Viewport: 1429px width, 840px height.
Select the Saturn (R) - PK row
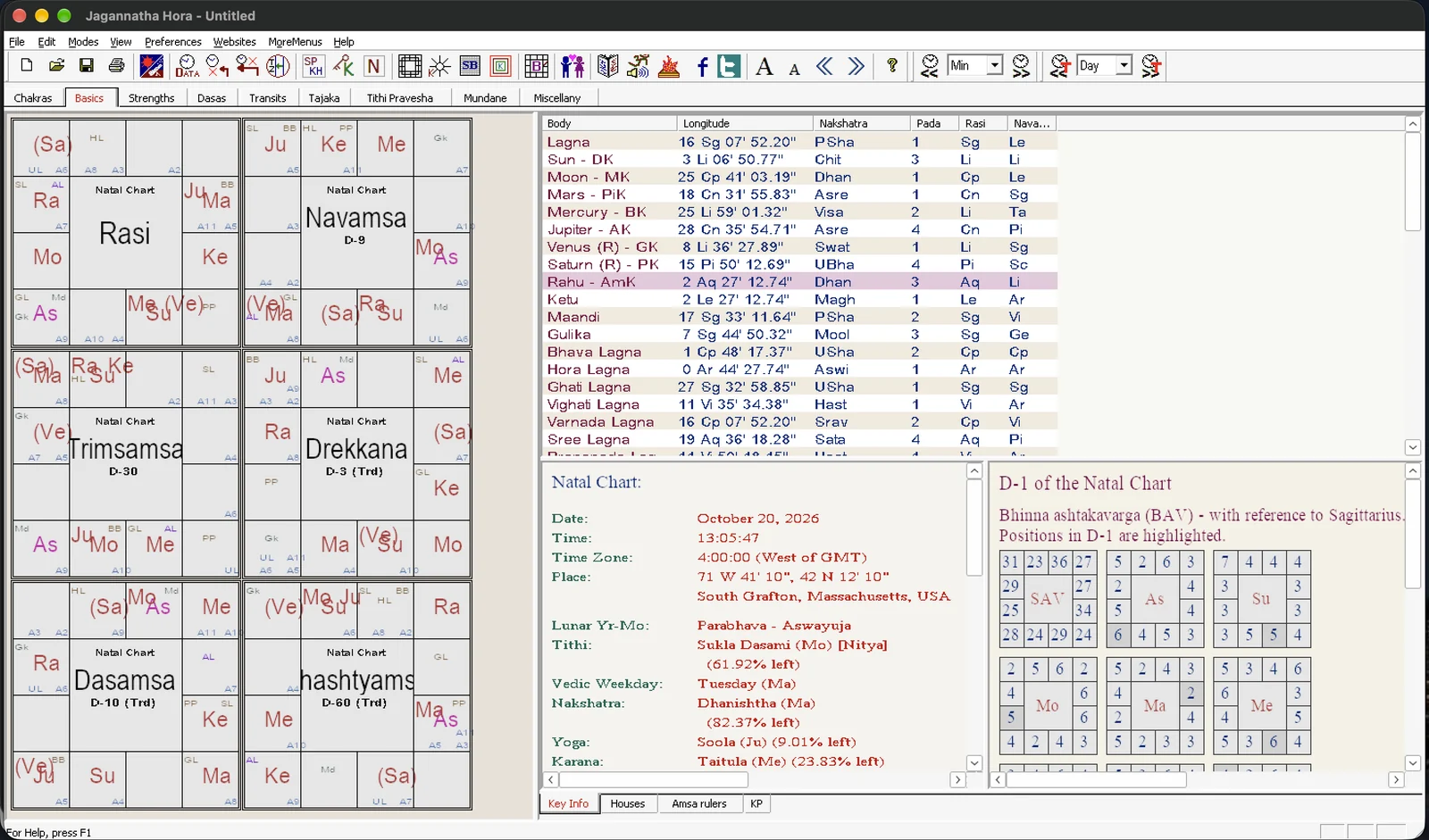[799, 264]
